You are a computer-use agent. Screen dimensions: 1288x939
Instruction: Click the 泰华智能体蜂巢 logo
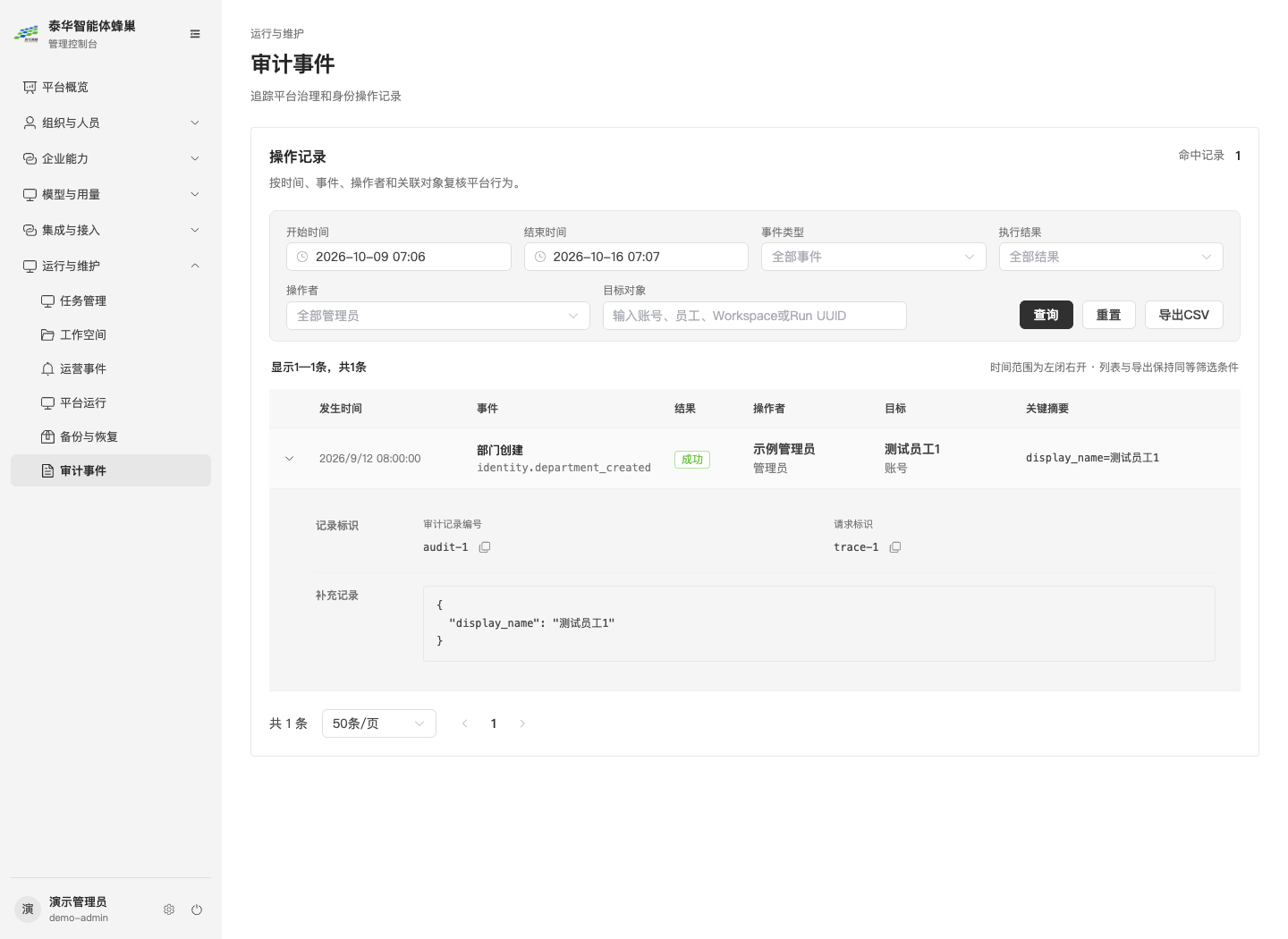point(26,34)
